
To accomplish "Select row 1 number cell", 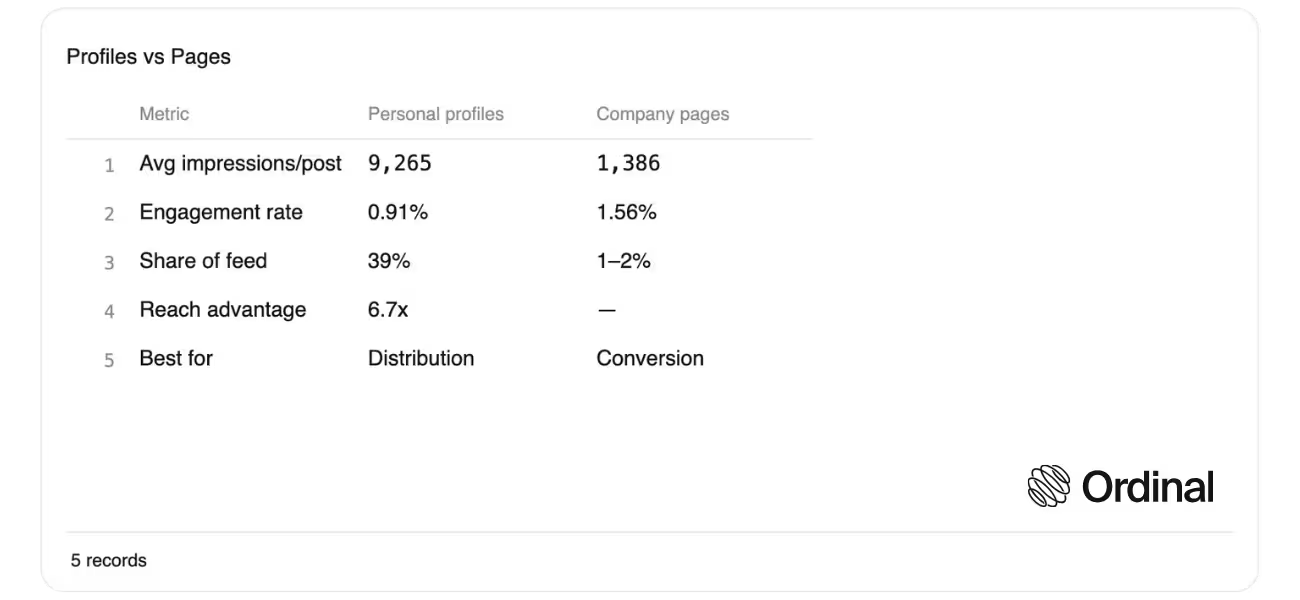I will 110,165.
